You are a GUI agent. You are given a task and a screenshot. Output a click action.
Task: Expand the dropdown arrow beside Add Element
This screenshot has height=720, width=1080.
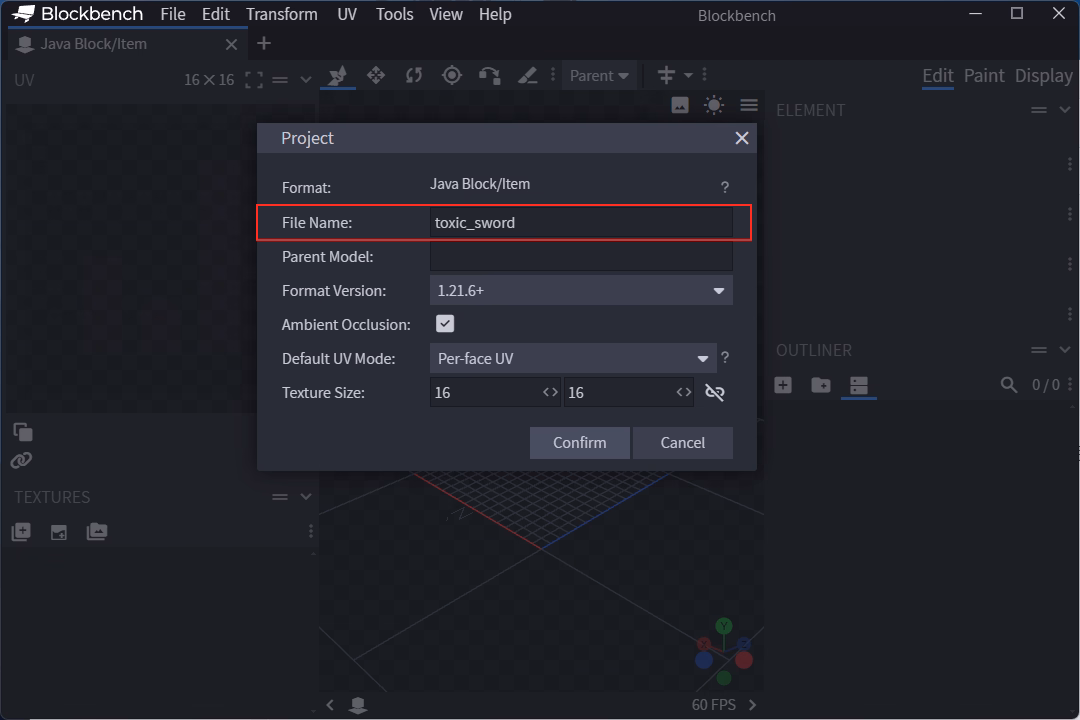pyautogui.click(x=688, y=75)
